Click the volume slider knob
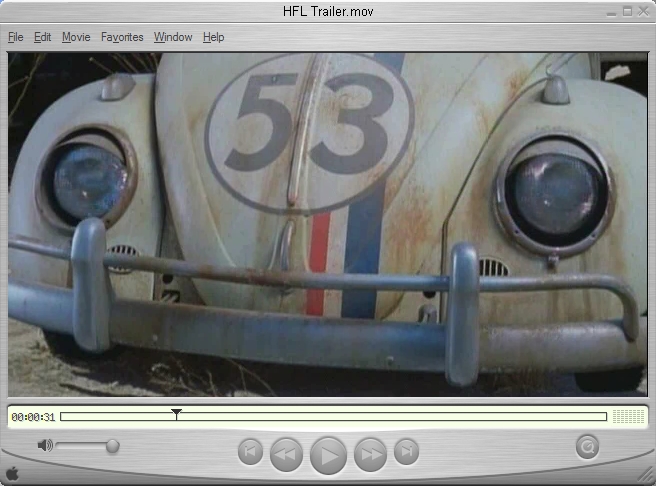 [112, 446]
